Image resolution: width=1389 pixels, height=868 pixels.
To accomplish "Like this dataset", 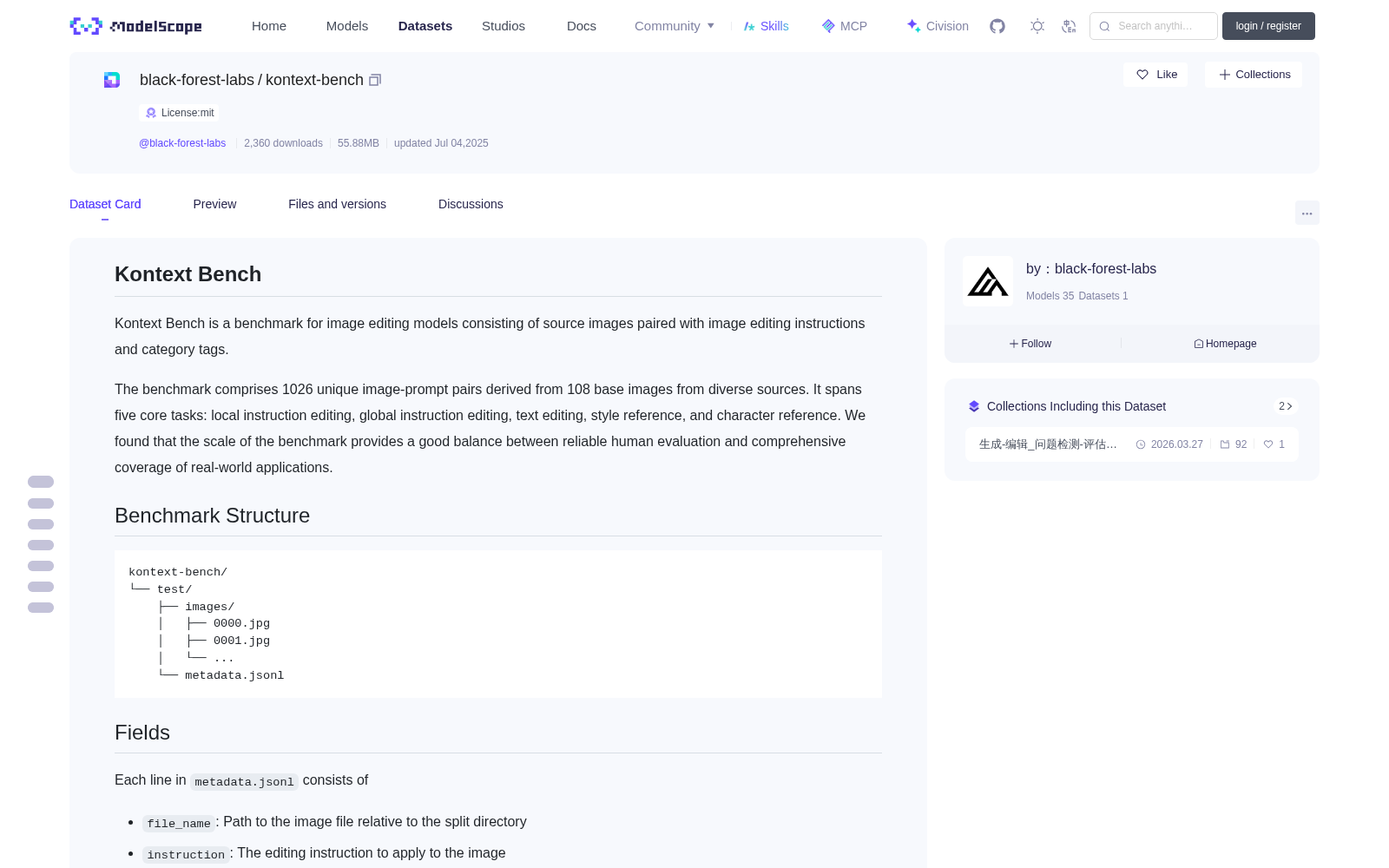I will 1155,75.
